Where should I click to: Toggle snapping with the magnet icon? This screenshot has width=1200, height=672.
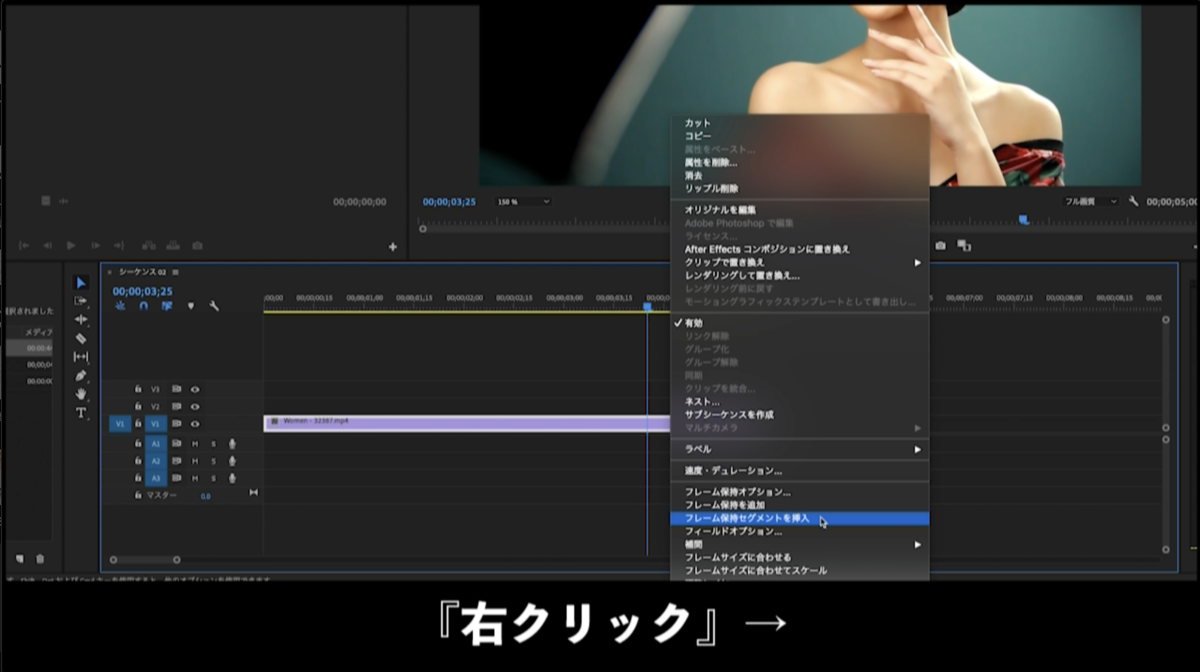(143, 307)
